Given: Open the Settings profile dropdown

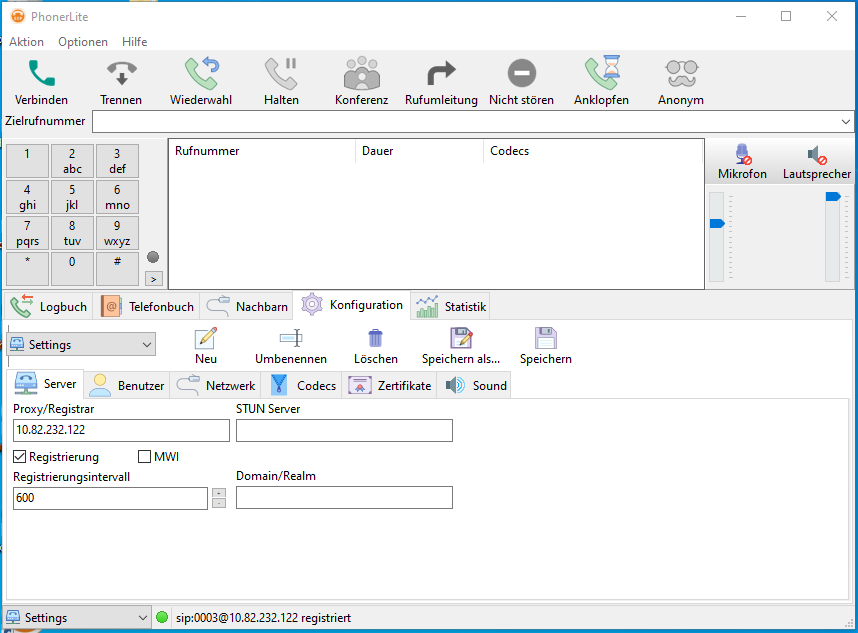Looking at the screenshot, I should (x=147, y=343).
